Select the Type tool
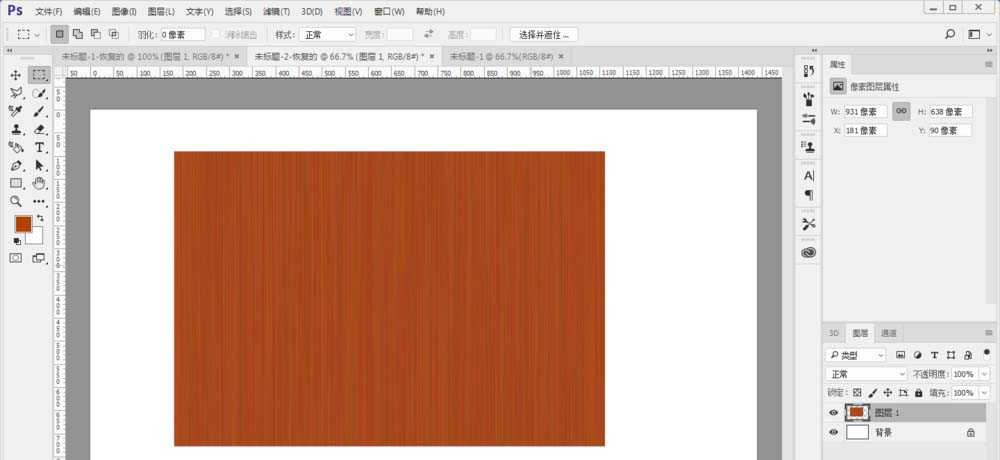Viewport: 1000px width, 460px height. (40, 147)
